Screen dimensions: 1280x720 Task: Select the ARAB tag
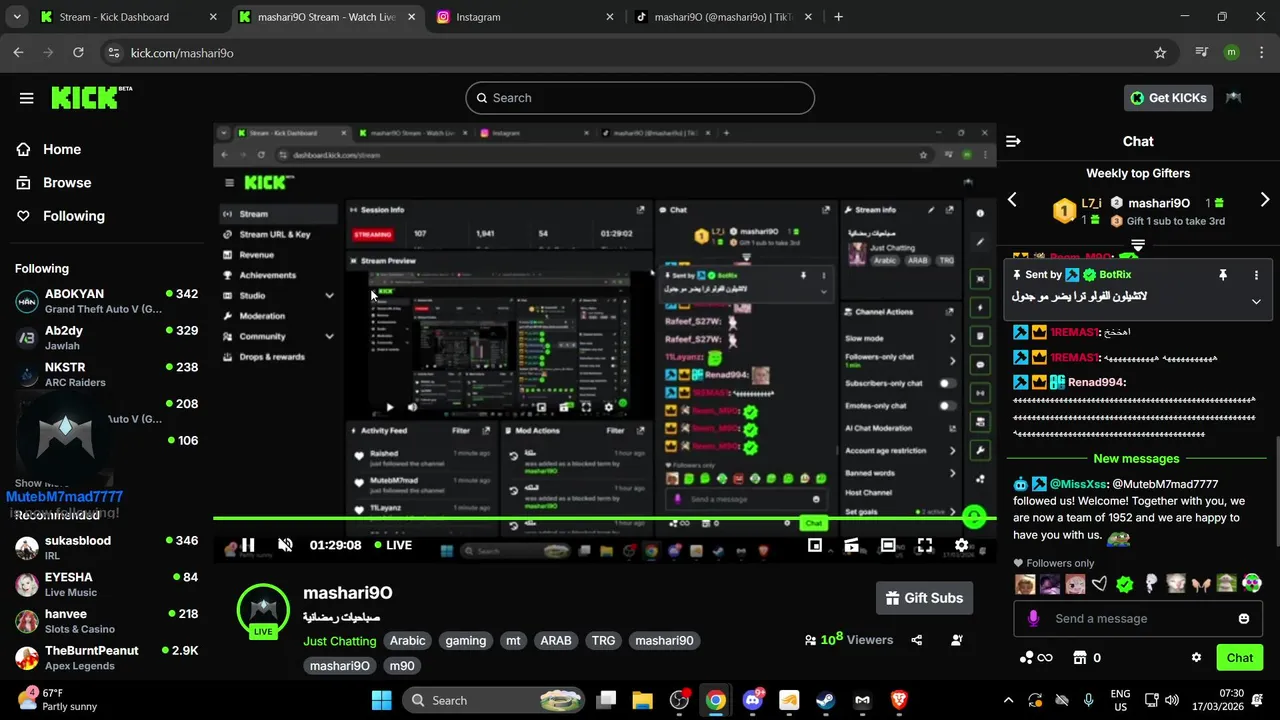[556, 641]
